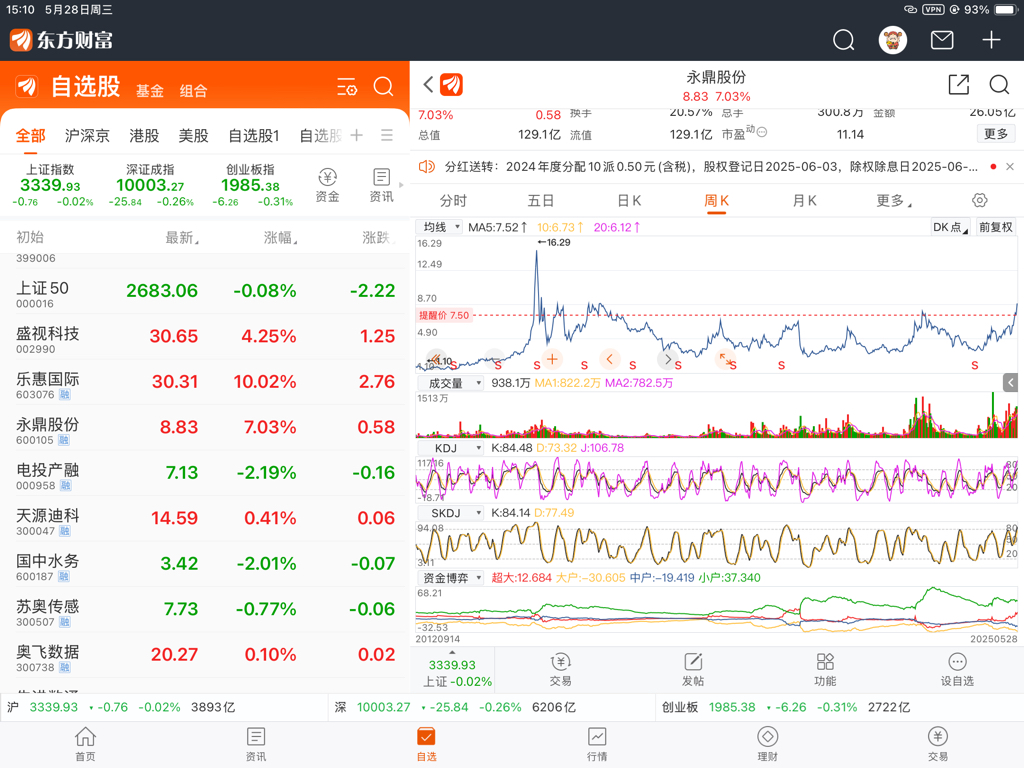Open 资讯 tab in bottom bar
Image resolution: width=1024 pixels, height=768 pixels.
[x=255, y=744]
